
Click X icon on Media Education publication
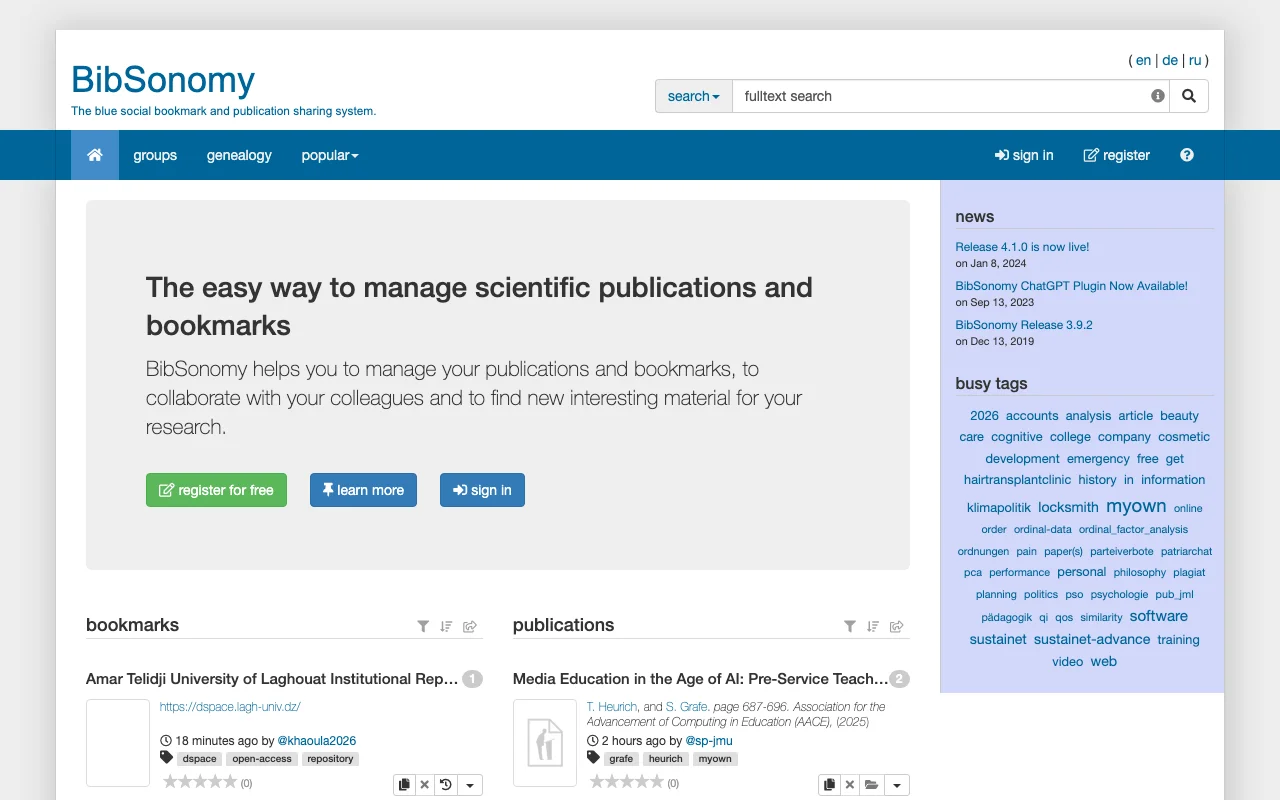850,785
